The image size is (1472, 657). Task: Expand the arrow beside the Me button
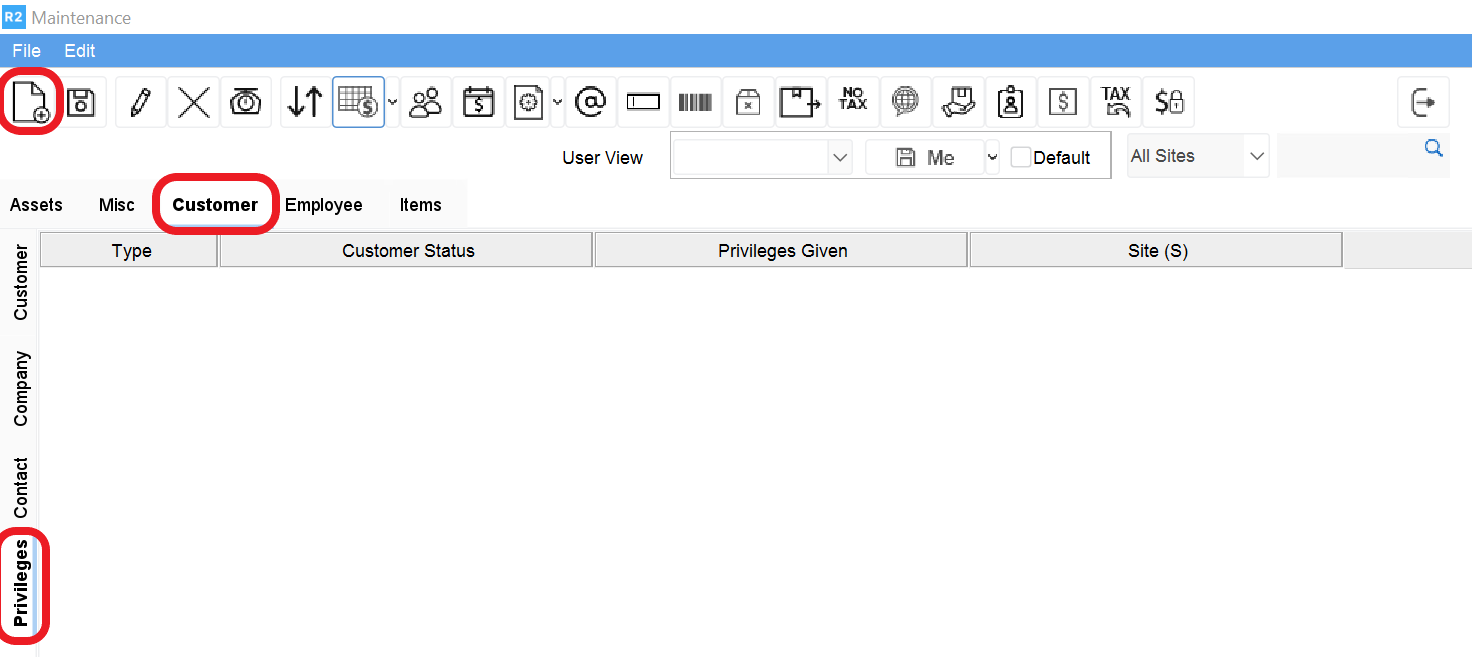pyautogui.click(x=992, y=157)
